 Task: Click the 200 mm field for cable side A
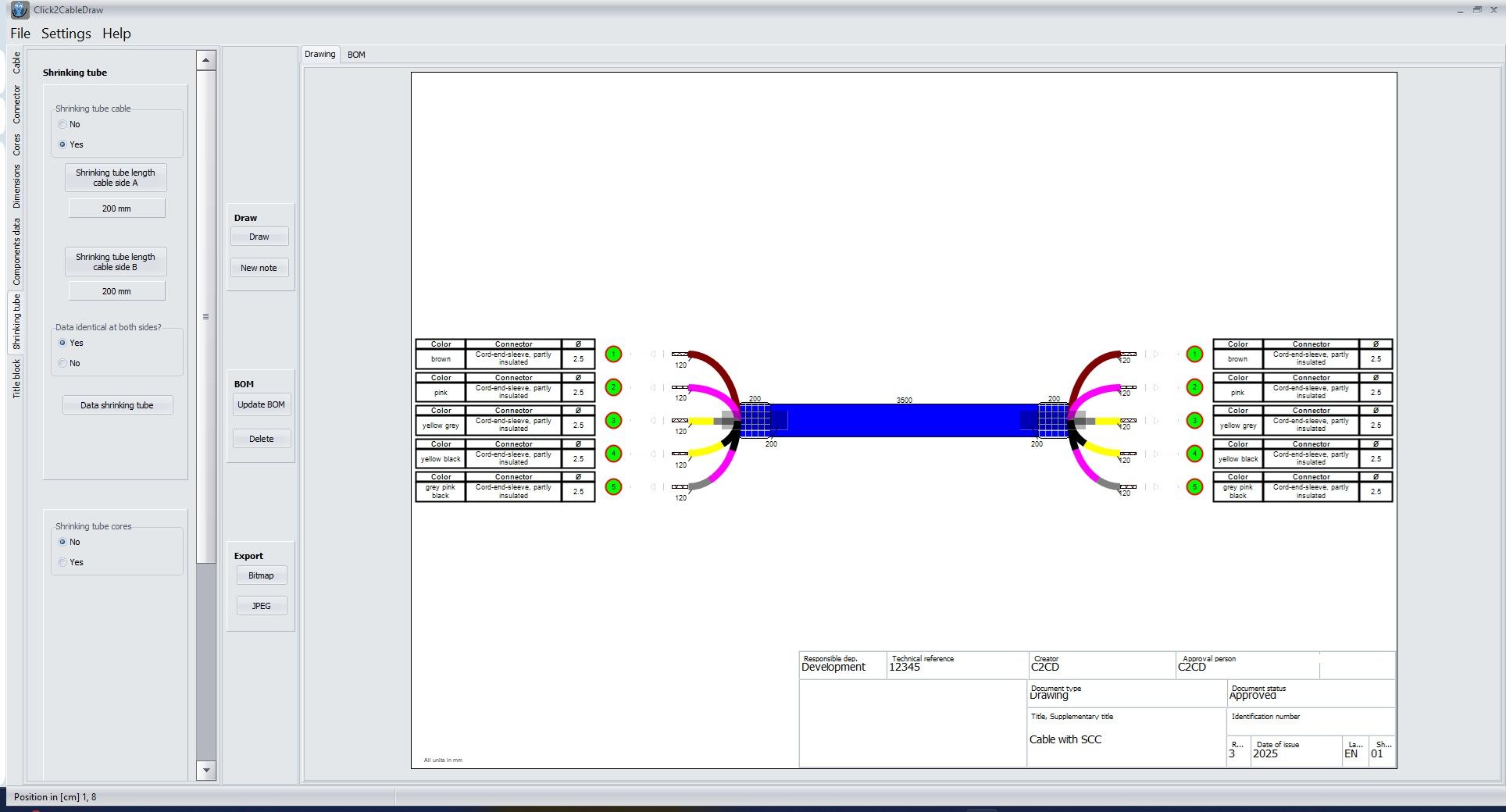(x=116, y=208)
